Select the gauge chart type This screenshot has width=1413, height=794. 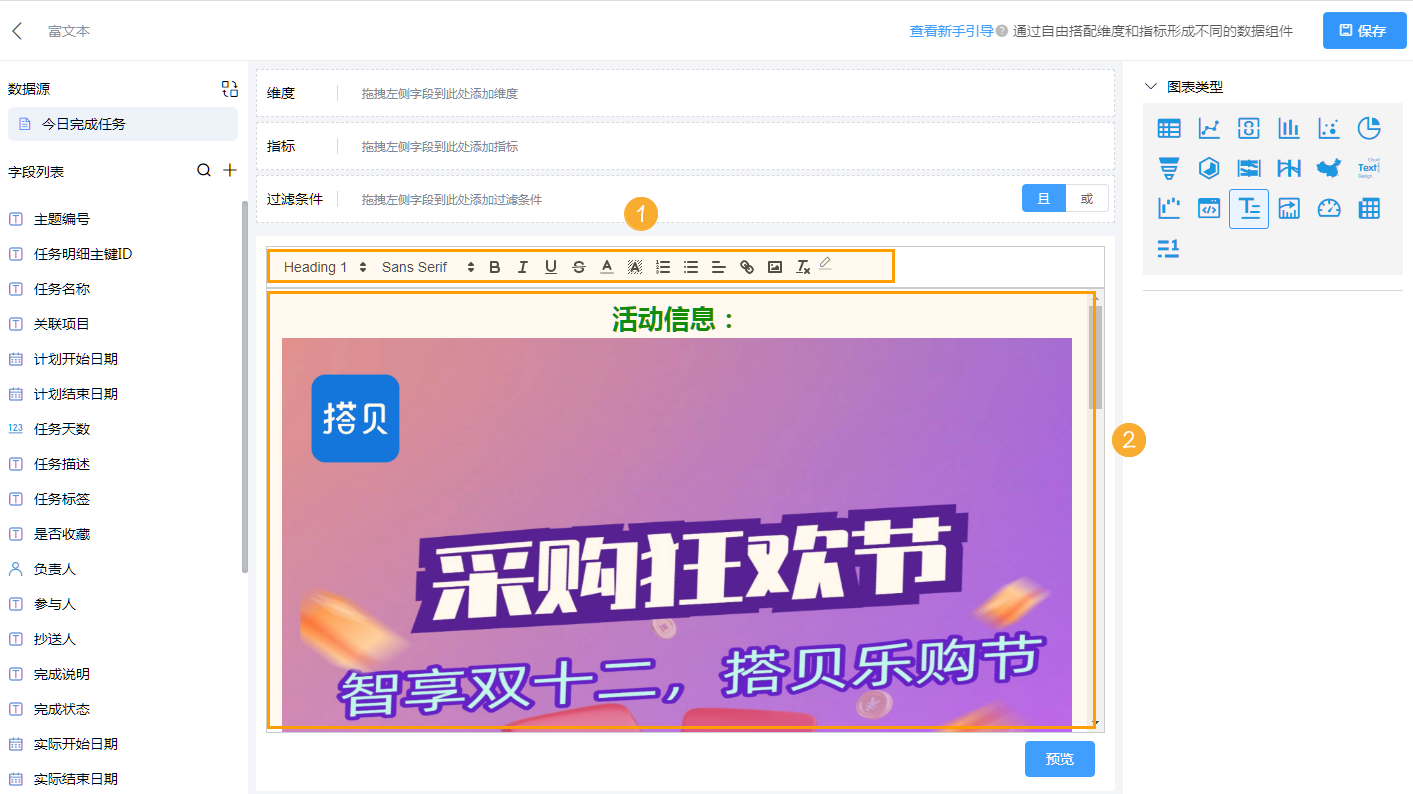point(1328,209)
